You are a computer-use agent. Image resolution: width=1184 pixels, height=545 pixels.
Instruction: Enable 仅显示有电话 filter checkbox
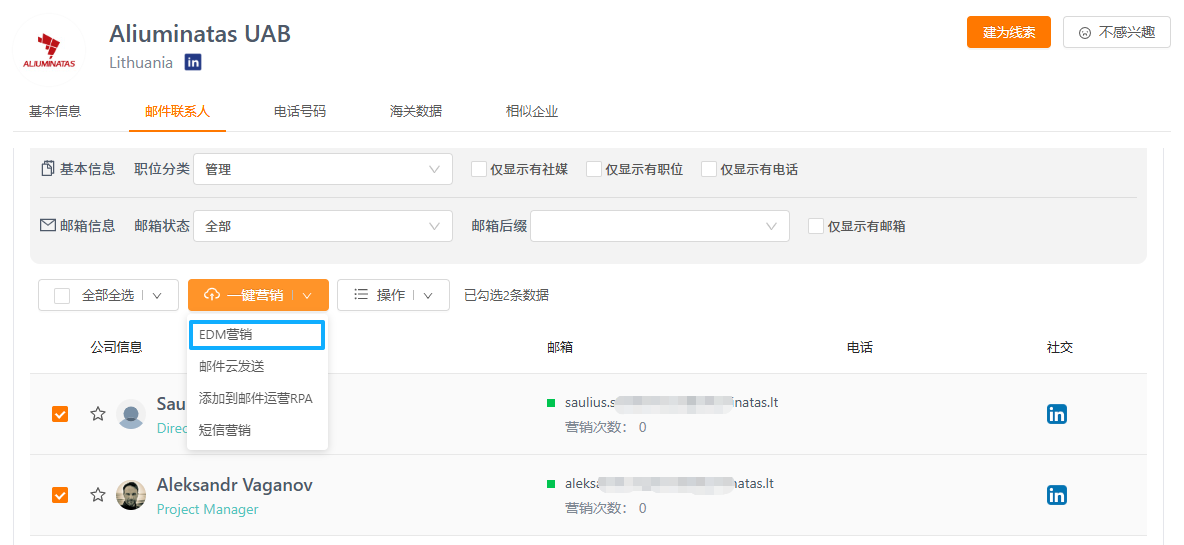click(x=708, y=169)
